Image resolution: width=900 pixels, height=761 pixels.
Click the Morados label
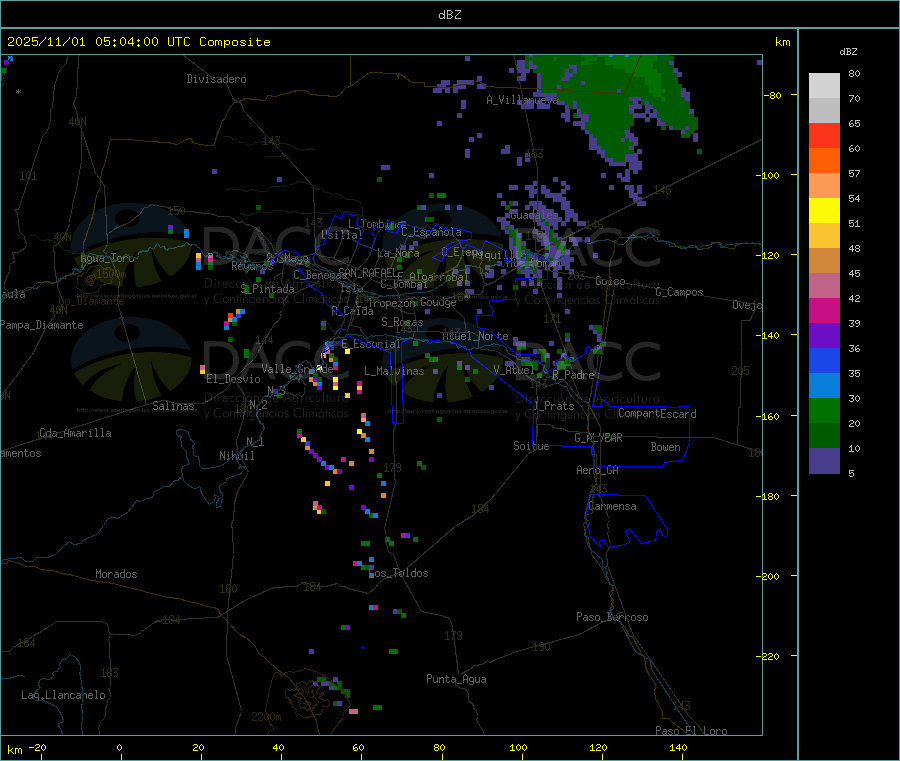click(116, 574)
